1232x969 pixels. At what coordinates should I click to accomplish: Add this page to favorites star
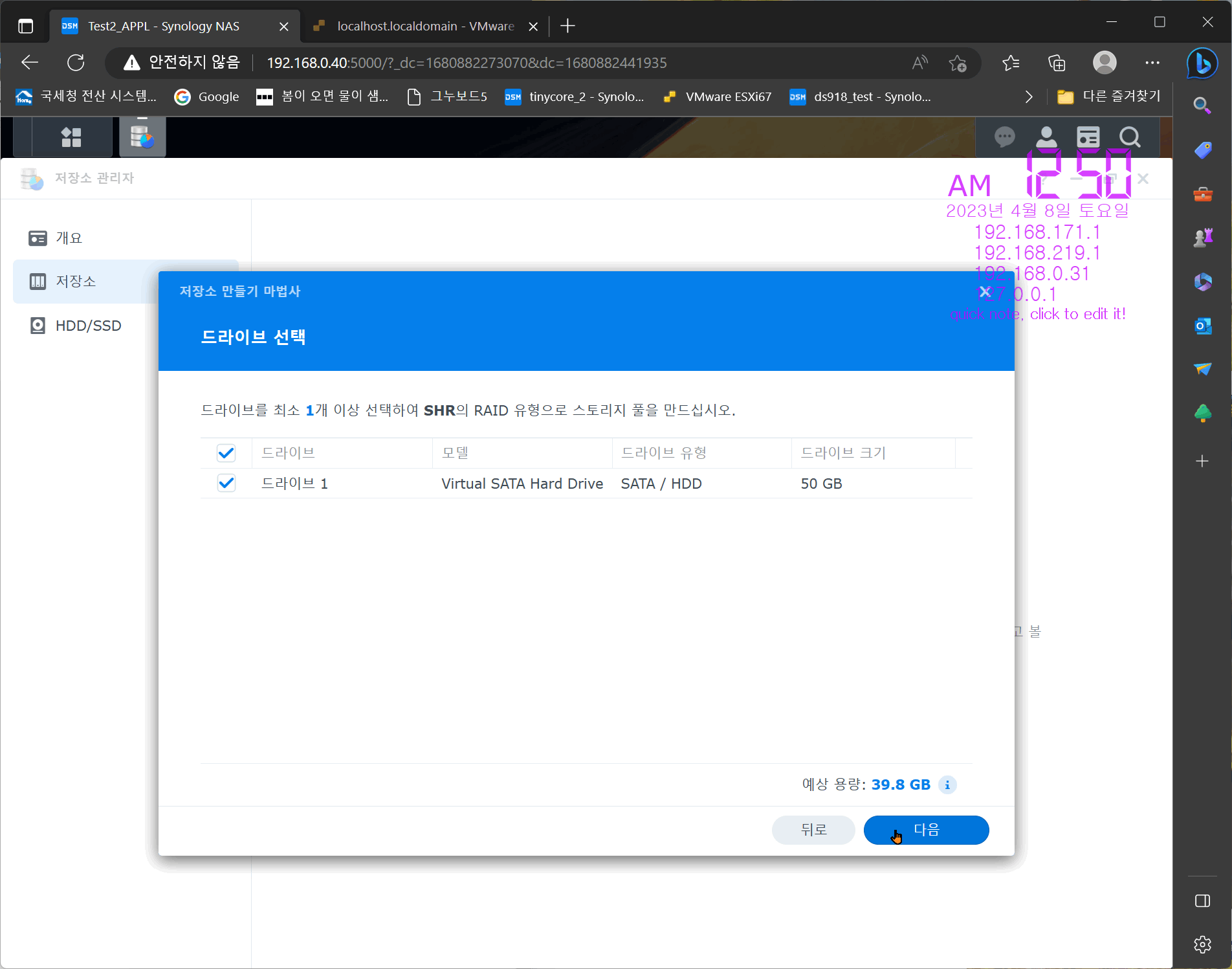pyautogui.click(x=958, y=63)
